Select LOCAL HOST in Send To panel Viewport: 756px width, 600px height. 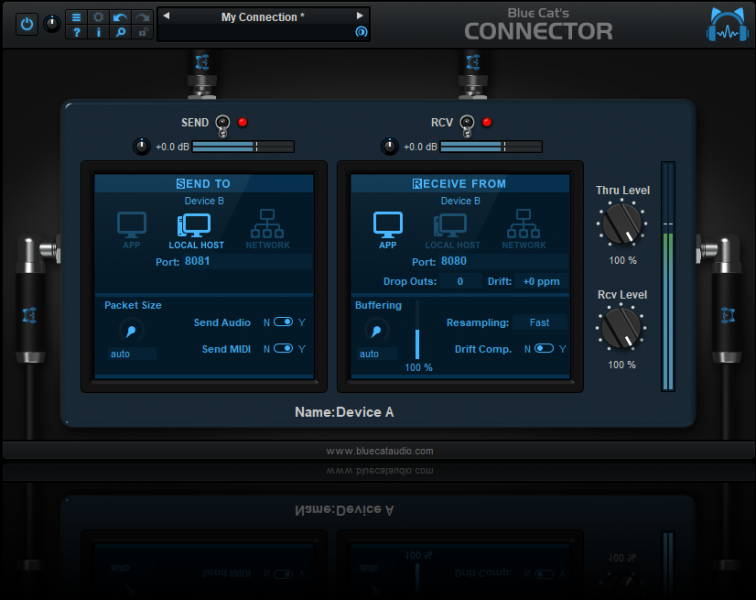point(196,231)
